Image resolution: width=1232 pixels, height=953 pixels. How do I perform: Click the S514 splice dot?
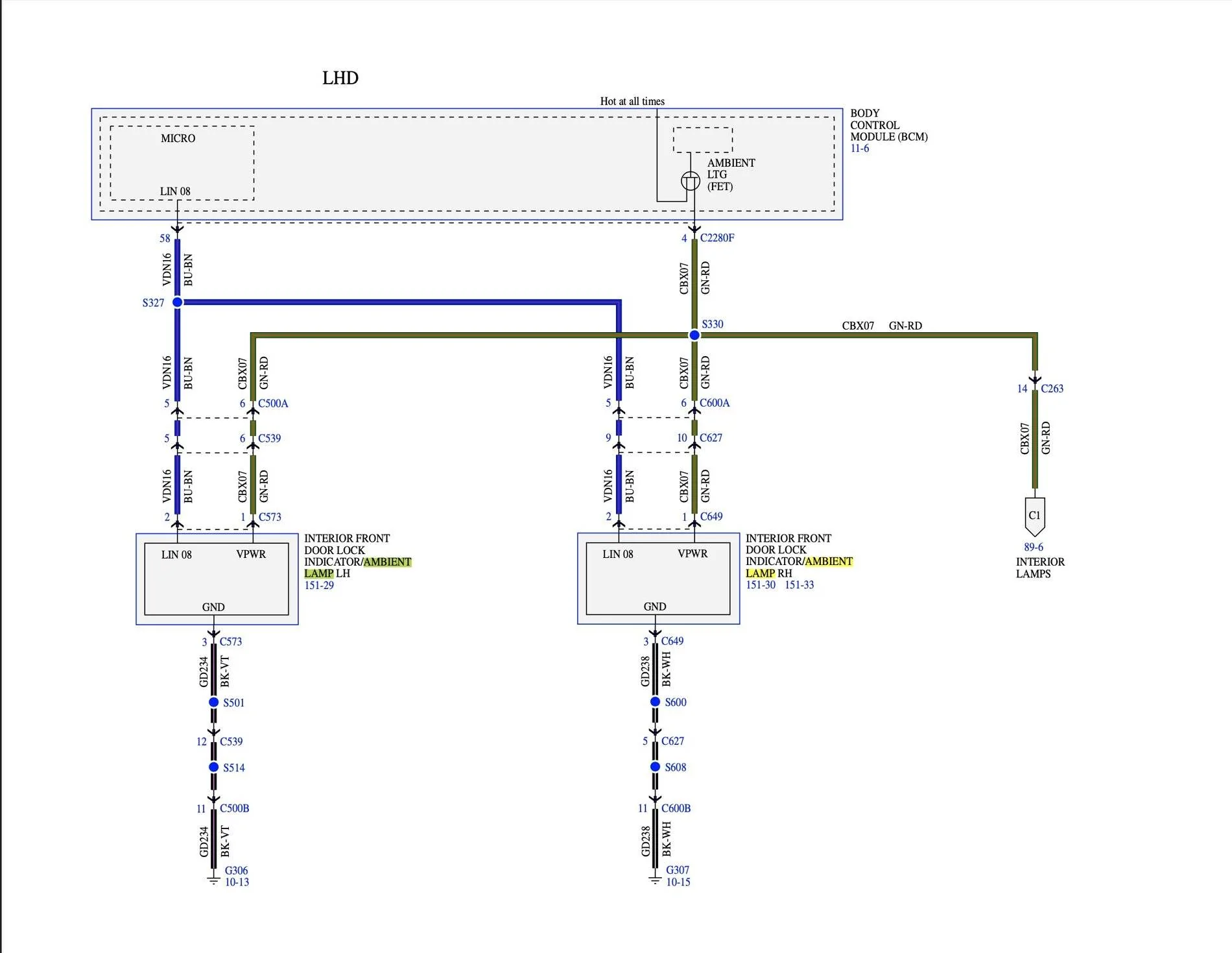[214, 767]
